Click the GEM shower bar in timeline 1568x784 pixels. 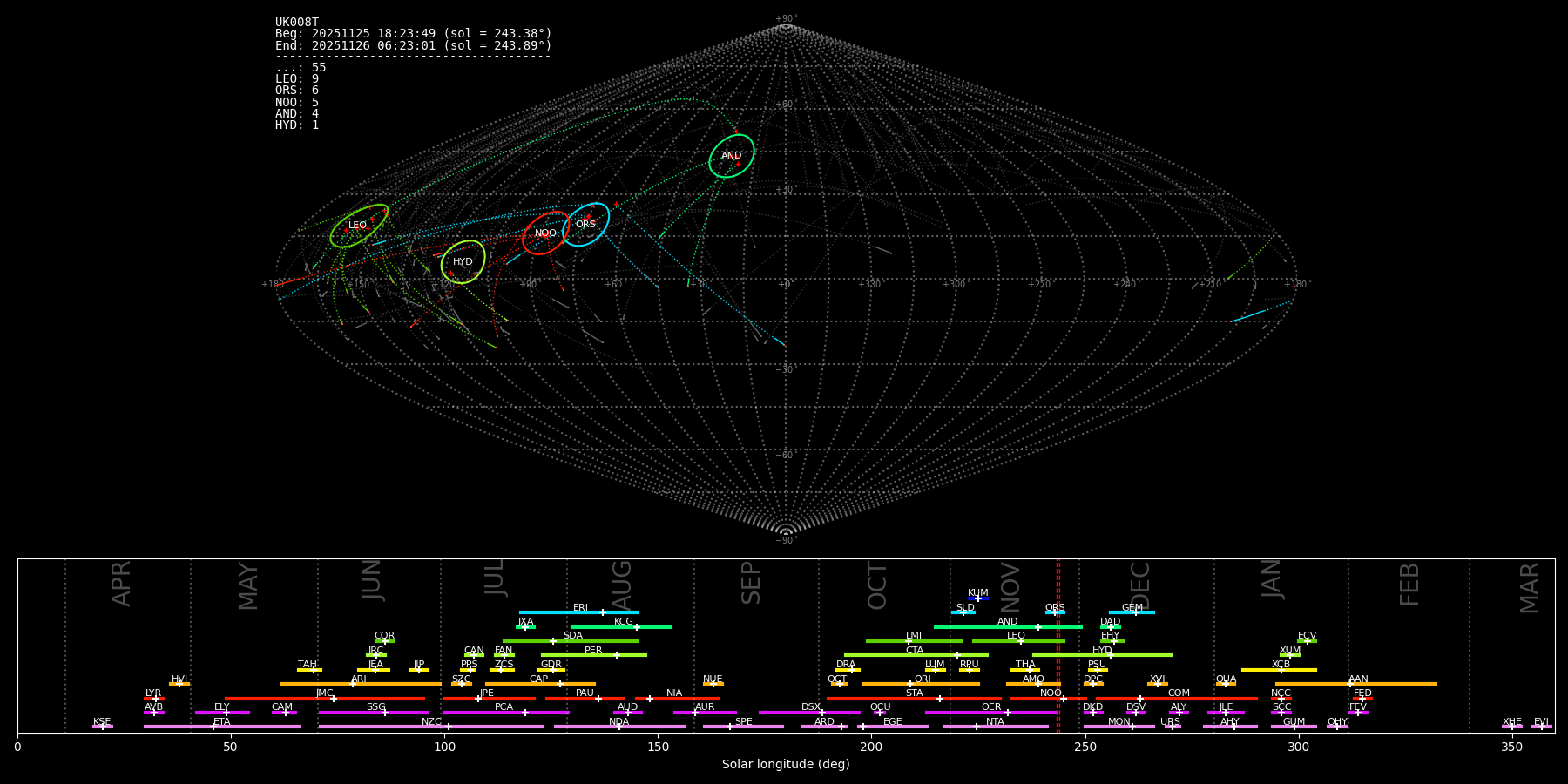point(1132,612)
